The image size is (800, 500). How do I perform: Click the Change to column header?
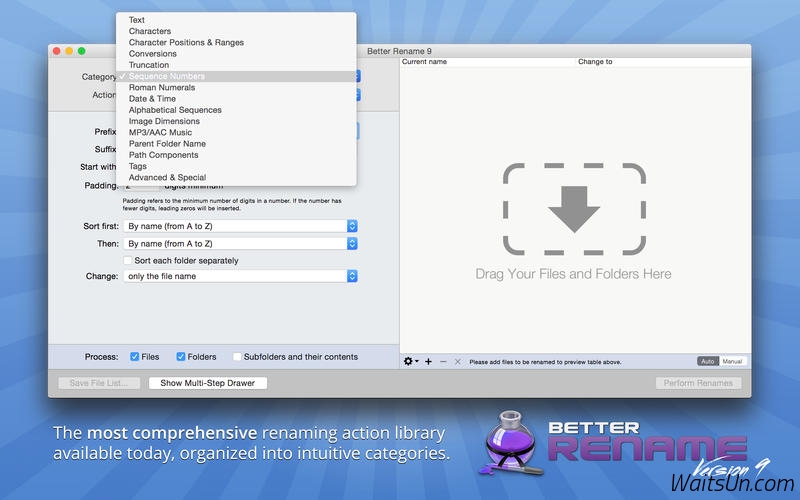point(663,62)
